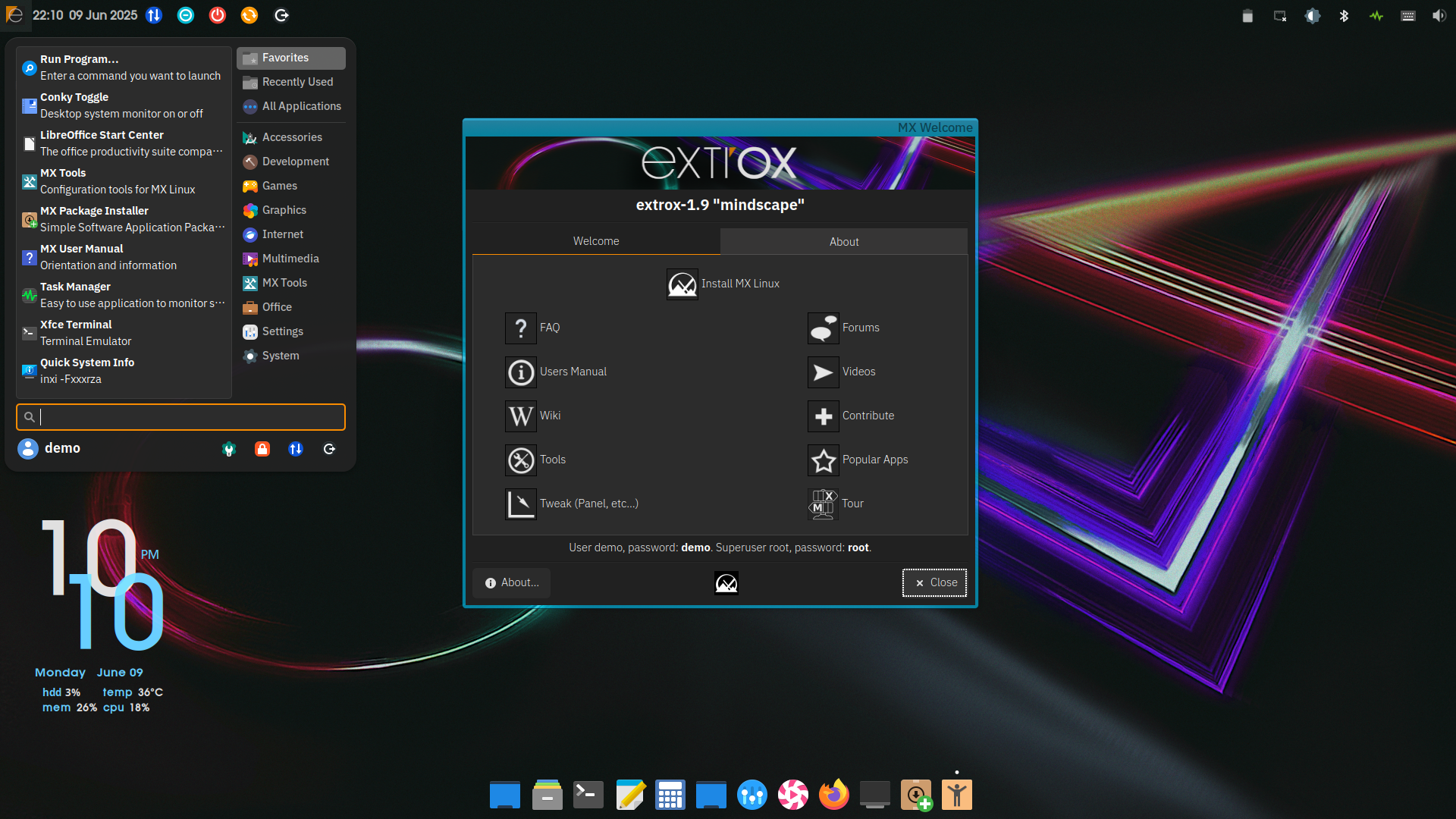Click the system monitor pulse tray icon

point(1376,15)
